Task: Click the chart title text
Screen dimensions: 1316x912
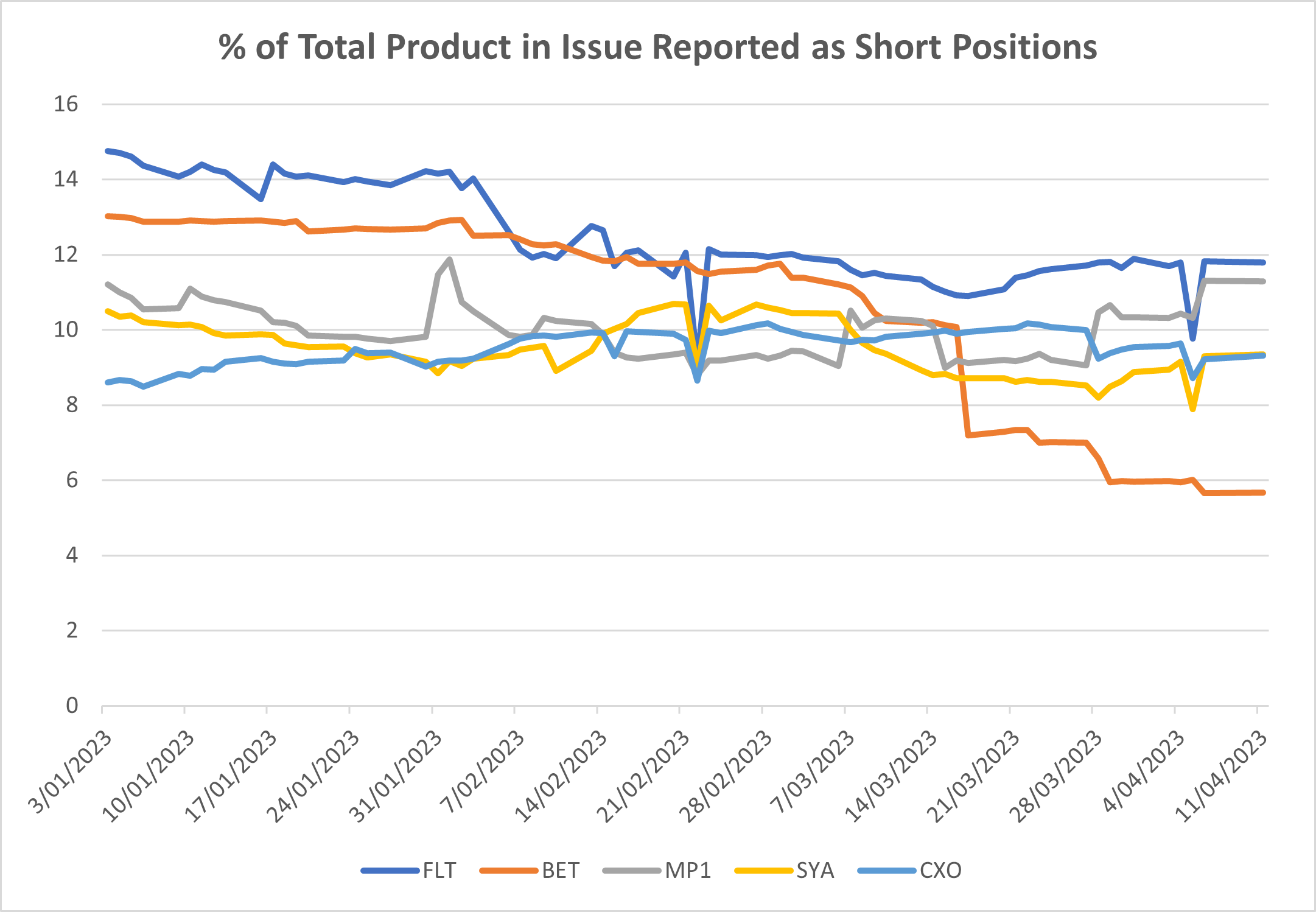Action: click(658, 47)
